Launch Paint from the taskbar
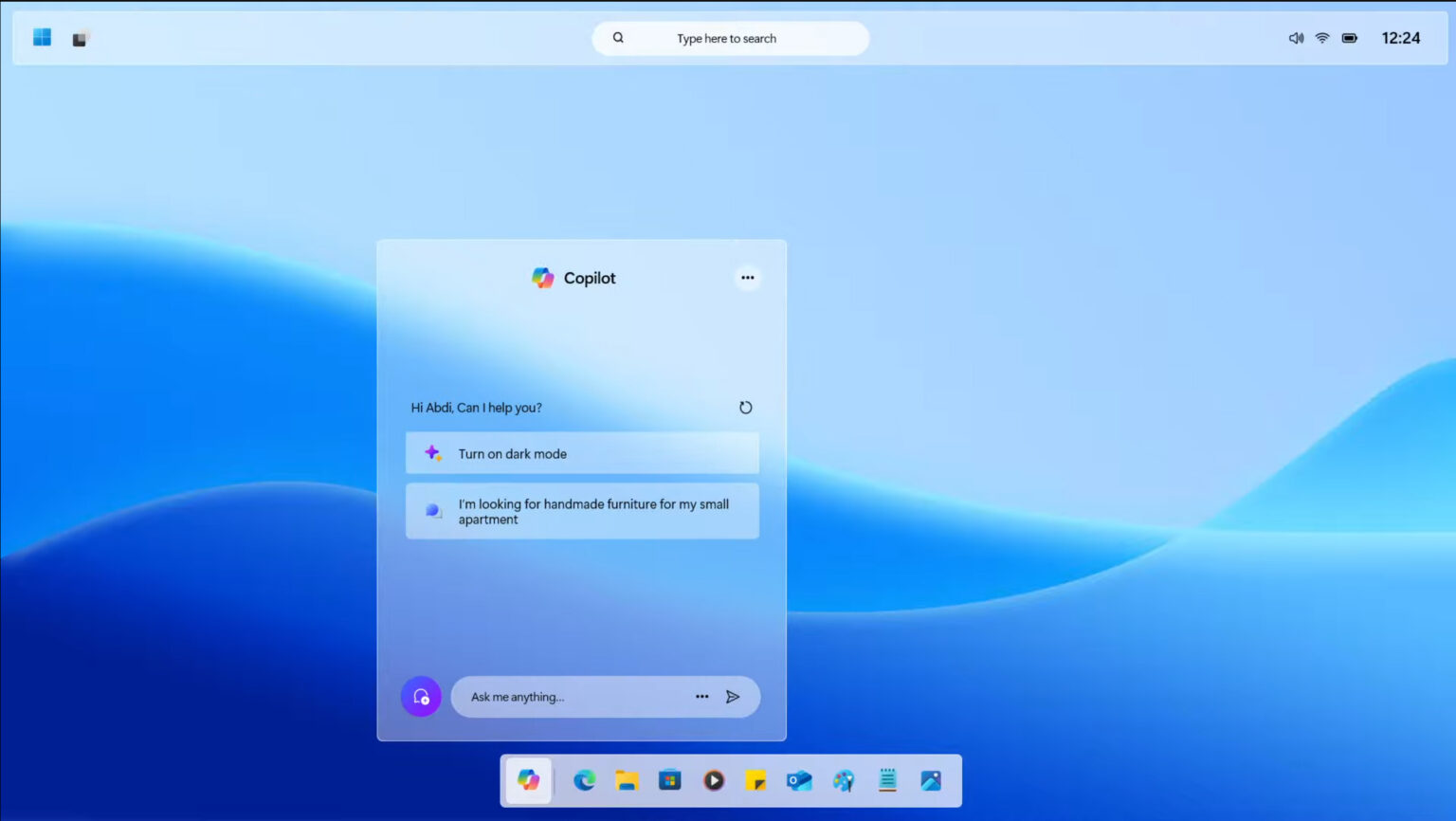The width and height of the screenshot is (1456, 821). click(843, 780)
